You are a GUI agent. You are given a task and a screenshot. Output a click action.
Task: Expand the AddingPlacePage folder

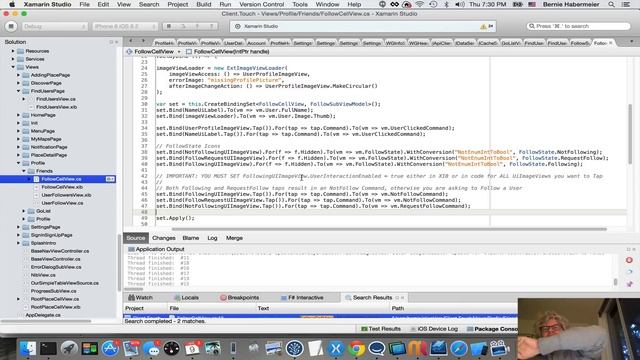(18, 75)
